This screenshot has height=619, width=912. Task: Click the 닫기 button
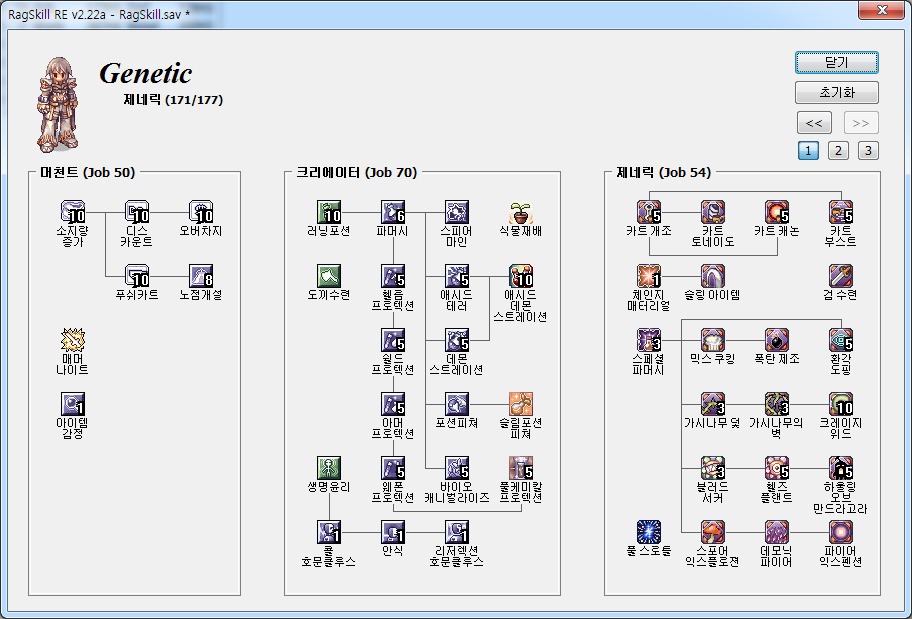click(x=837, y=63)
